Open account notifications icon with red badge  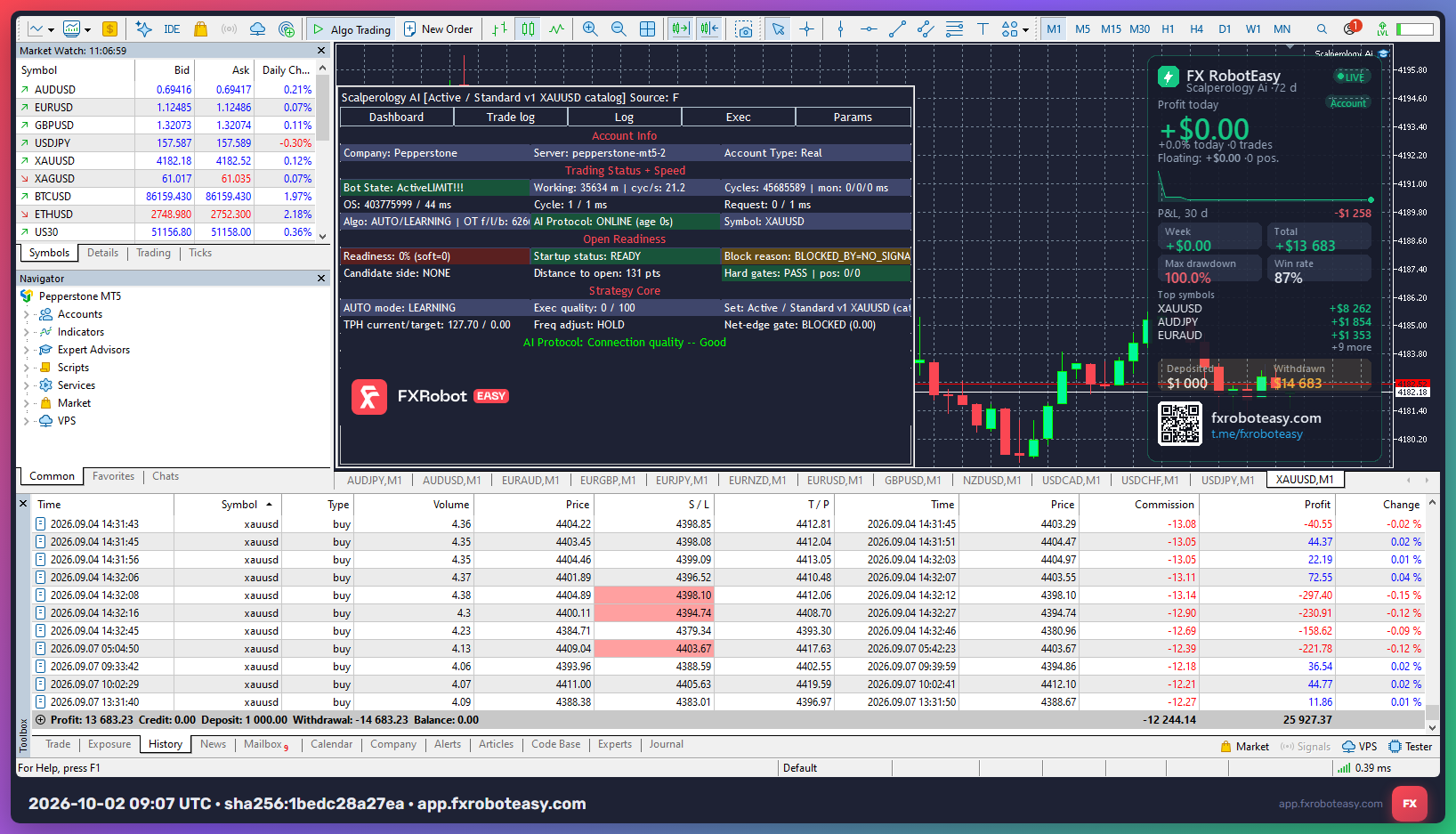[1351, 28]
